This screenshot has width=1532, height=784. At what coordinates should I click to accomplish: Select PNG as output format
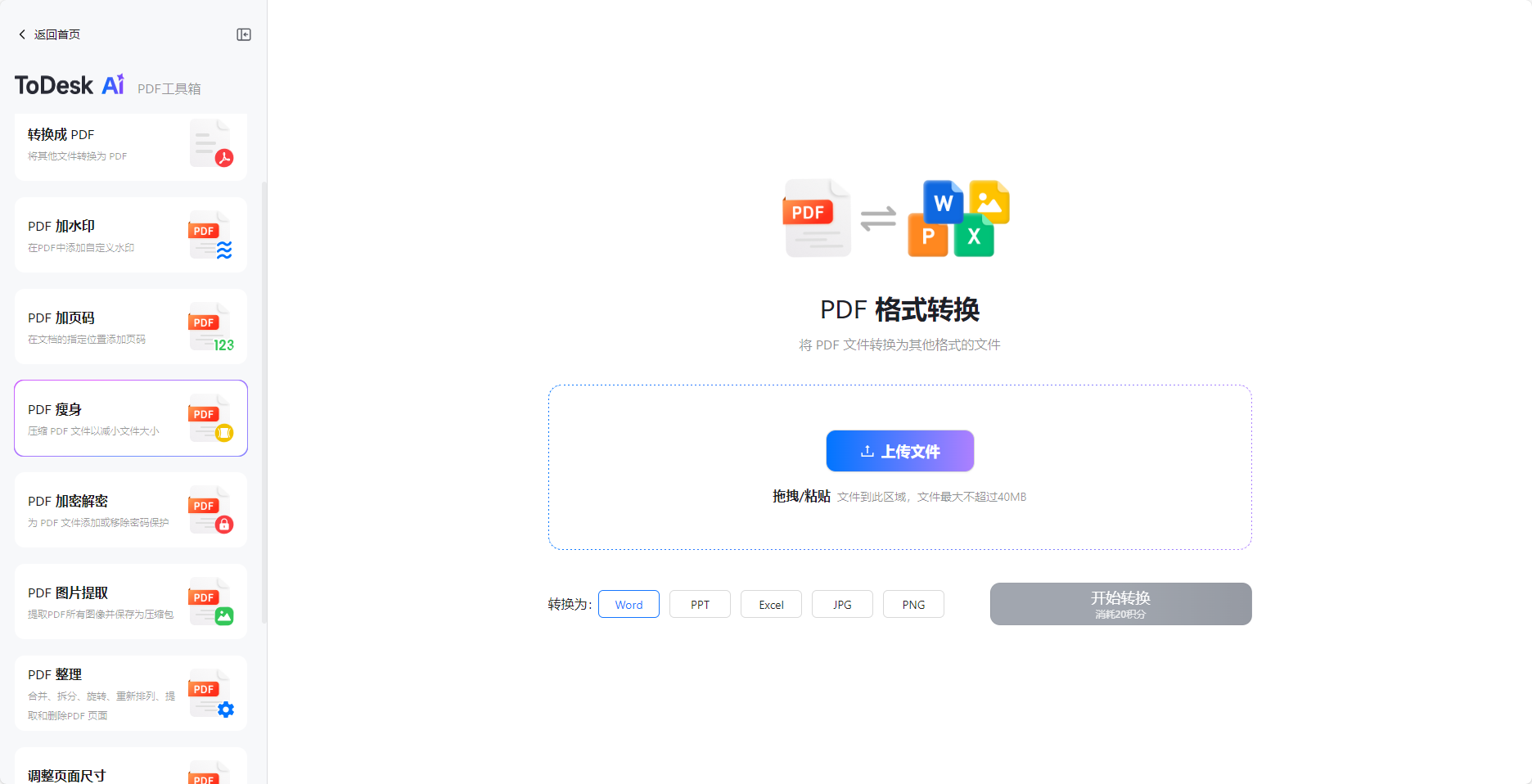point(913,604)
